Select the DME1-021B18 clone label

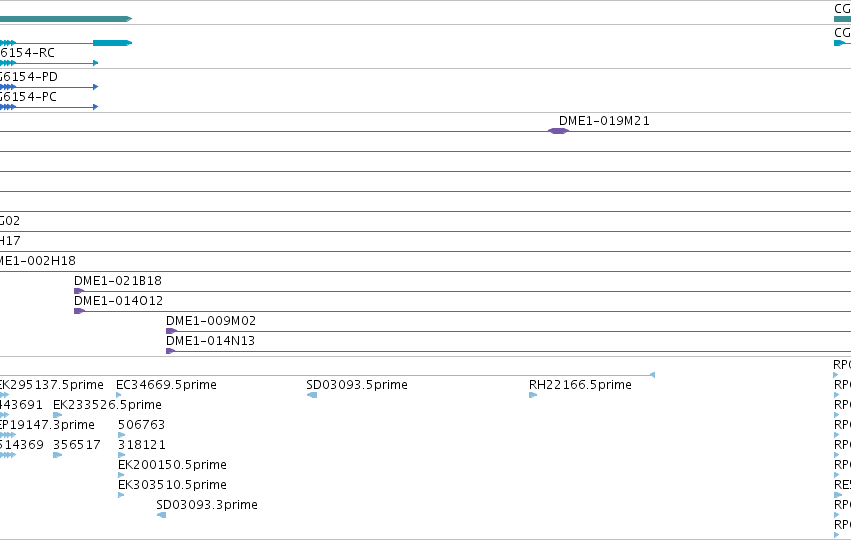pyautogui.click(x=118, y=281)
